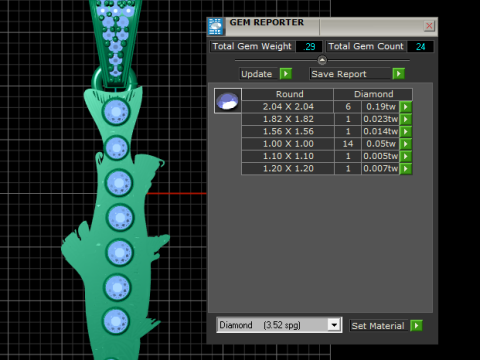Select the 1.56 X 1.56 size cell

point(288,132)
